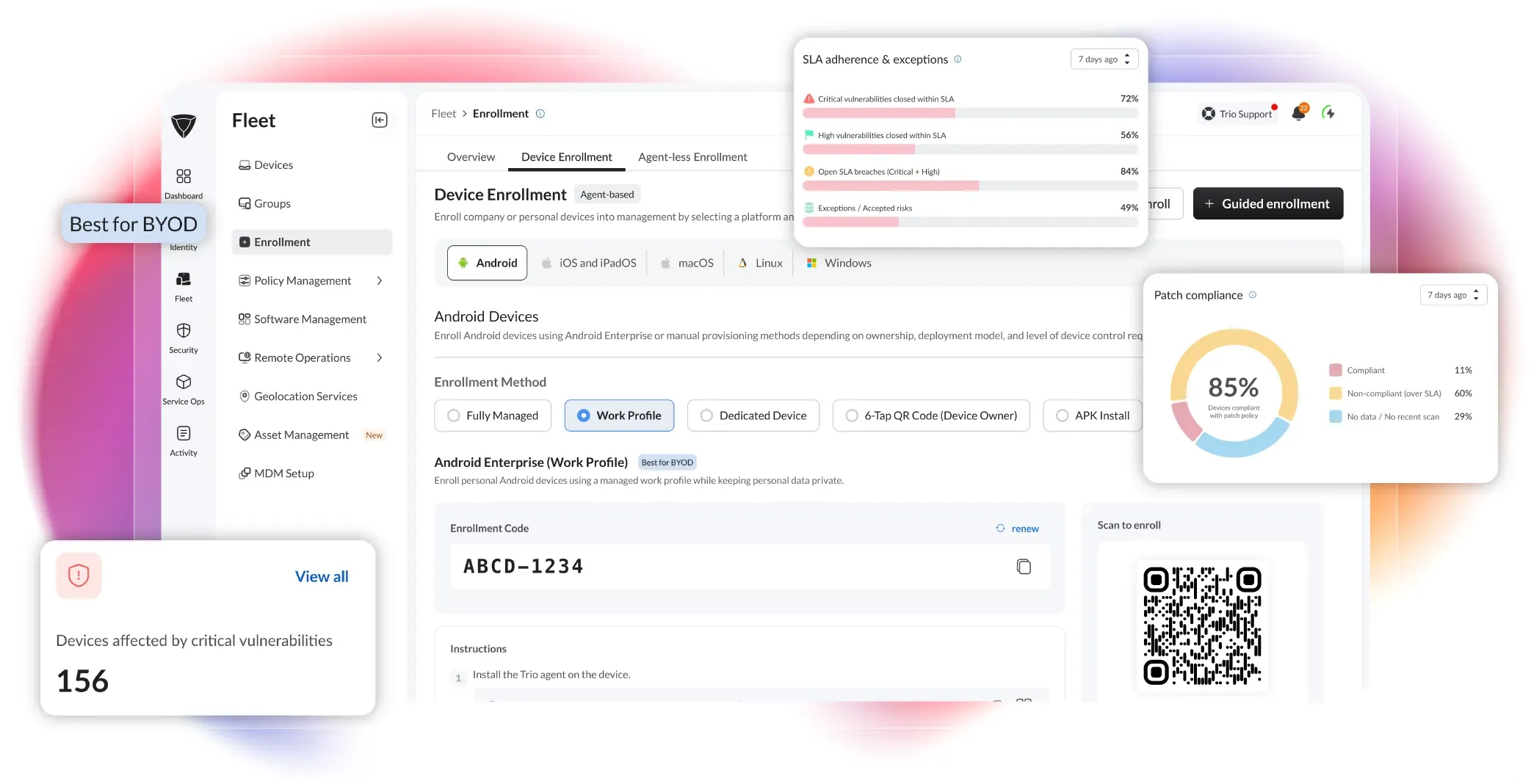Copy the enrollment code
Viewport: 1531px width, 784px height.
point(1024,566)
